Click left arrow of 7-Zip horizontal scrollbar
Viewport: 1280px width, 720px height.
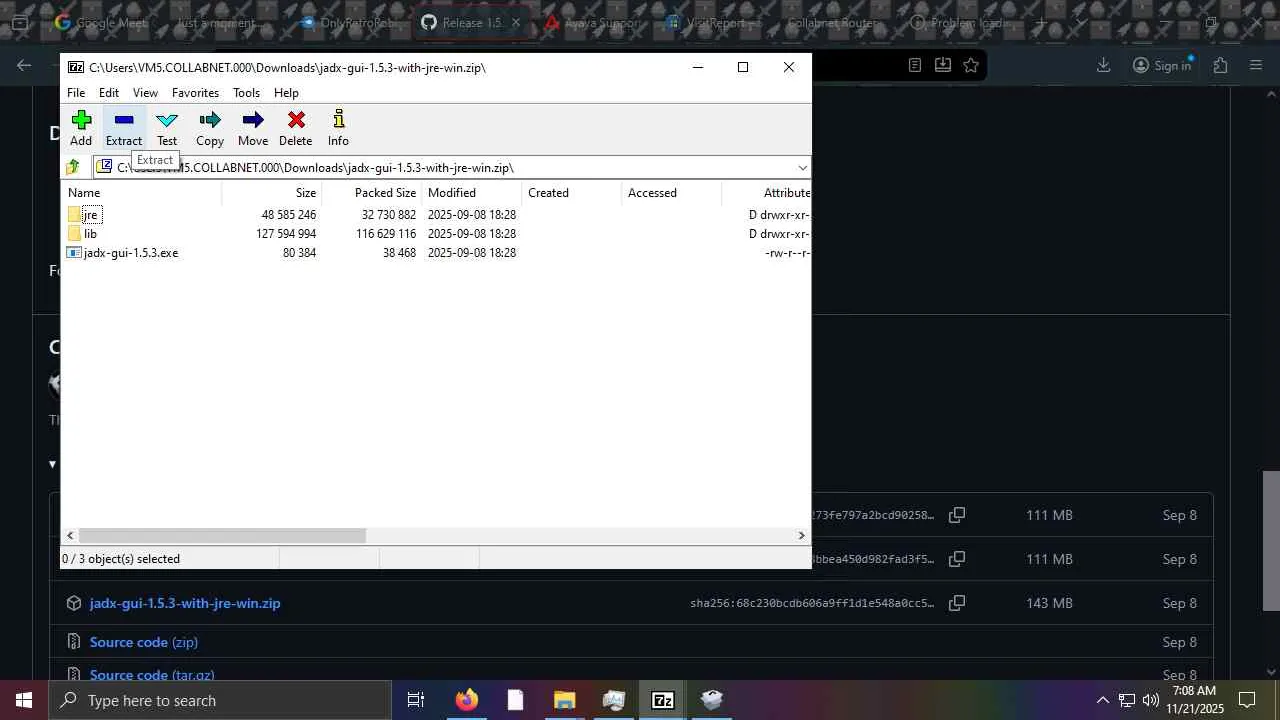(x=70, y=536)
